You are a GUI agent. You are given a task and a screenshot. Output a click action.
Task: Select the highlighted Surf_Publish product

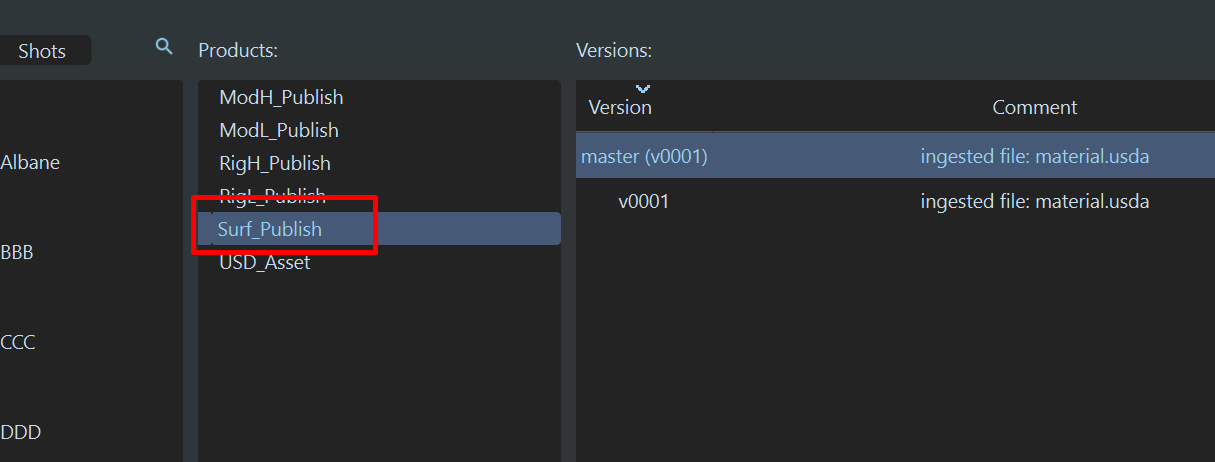[270, 229]
